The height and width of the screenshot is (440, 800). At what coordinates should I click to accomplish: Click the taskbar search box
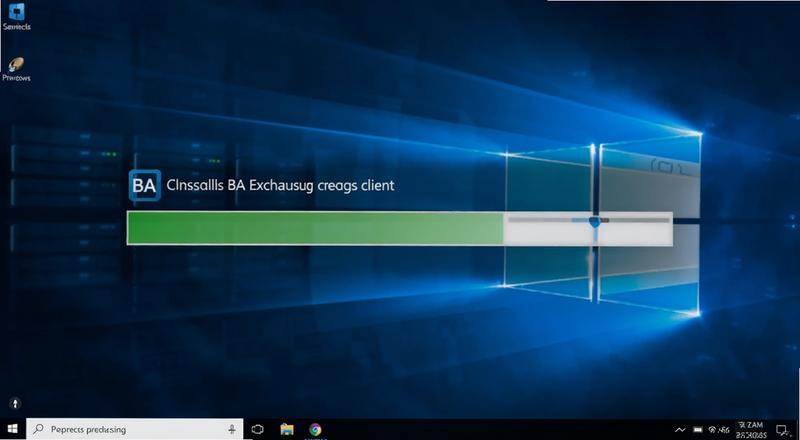(x=135, y=429)
